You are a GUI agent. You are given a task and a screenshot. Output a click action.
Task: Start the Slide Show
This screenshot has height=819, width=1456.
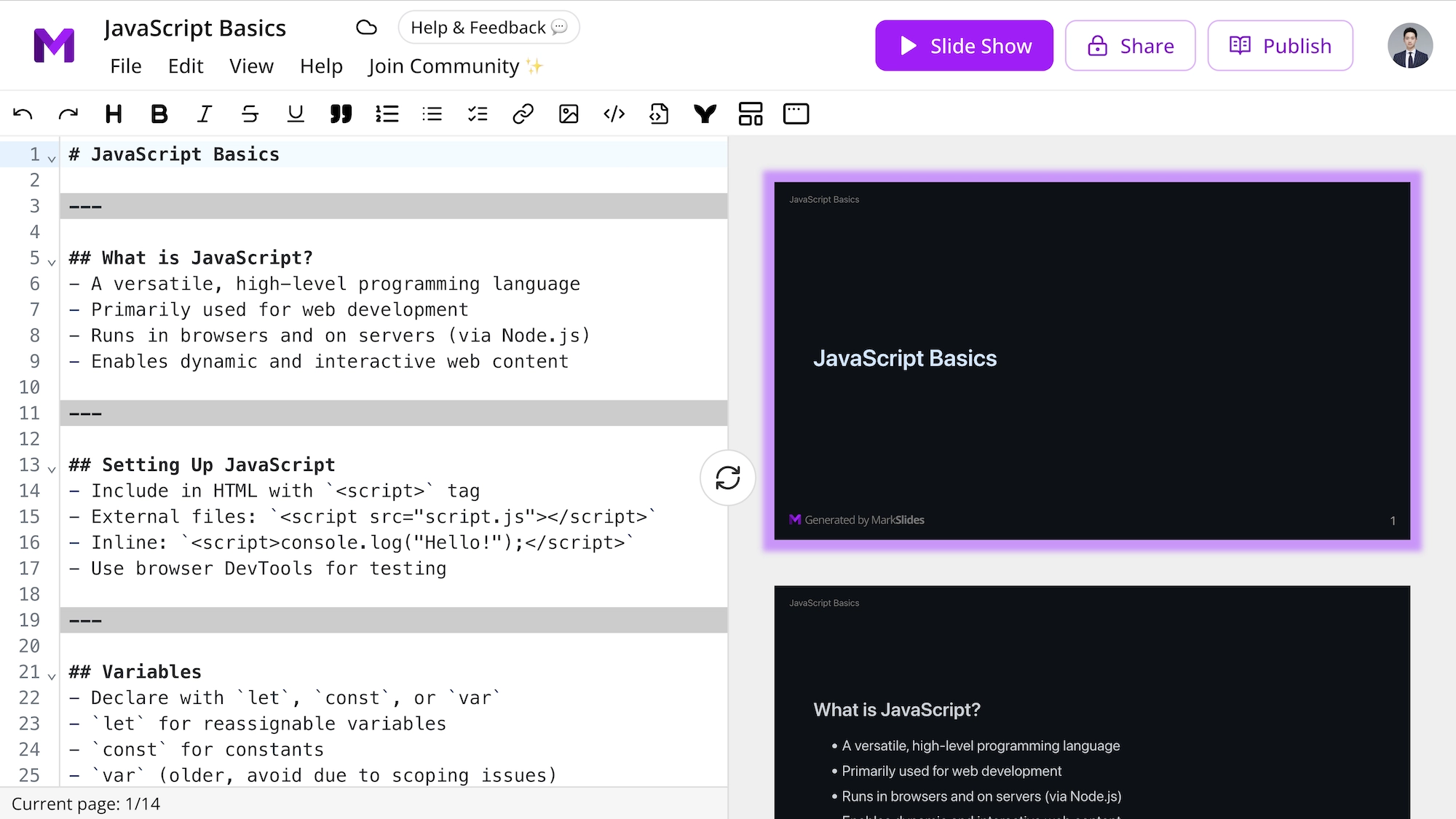[964, 46]
